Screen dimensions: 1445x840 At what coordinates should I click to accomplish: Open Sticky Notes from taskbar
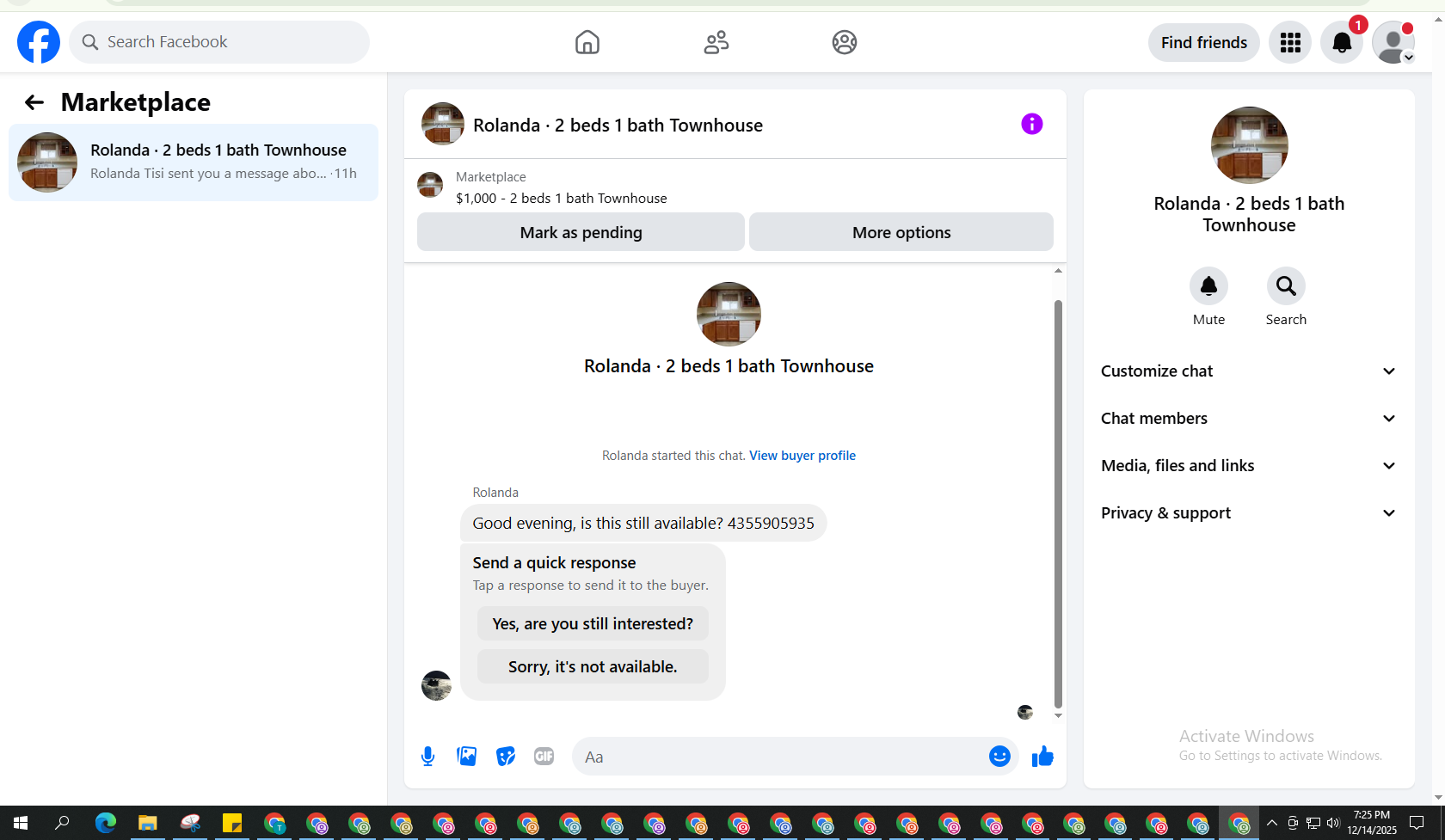(x=231, y=824)
